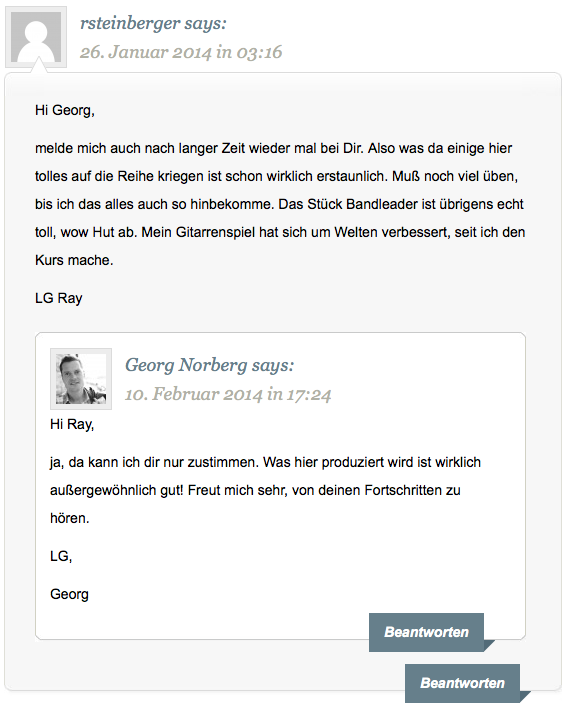
Task: Click the speech bubble pointer under rsteinberger's avatar
Action: (39, 65)
